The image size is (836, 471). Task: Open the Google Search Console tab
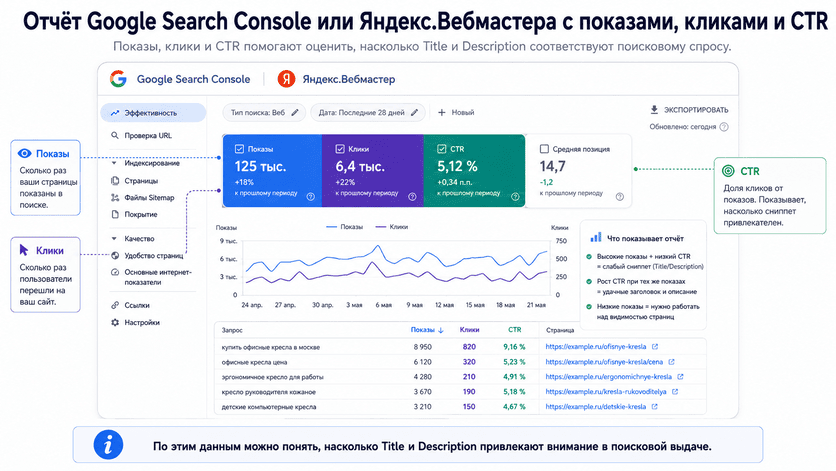193,79
